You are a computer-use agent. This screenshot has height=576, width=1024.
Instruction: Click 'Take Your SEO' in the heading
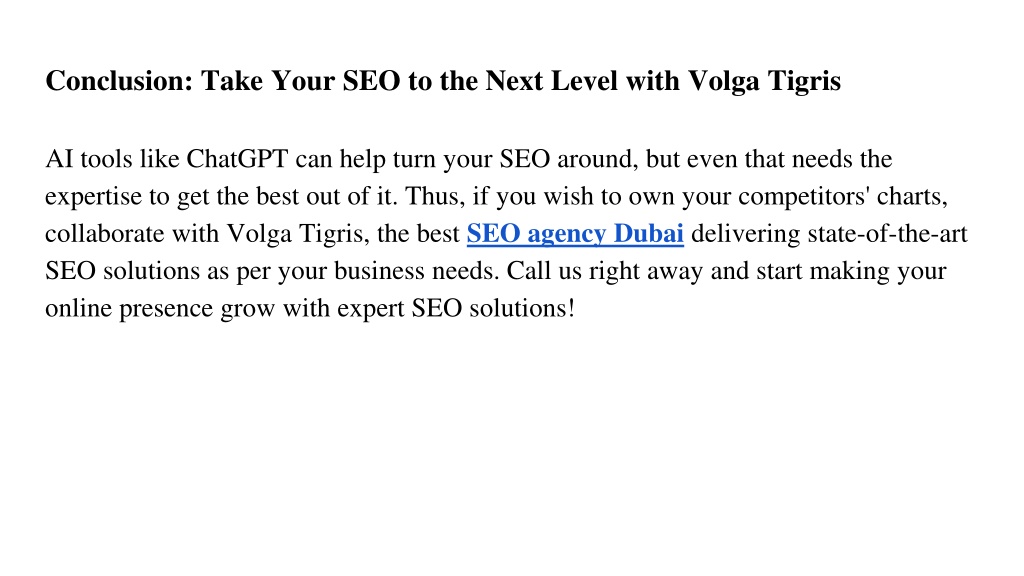[300, 82]
